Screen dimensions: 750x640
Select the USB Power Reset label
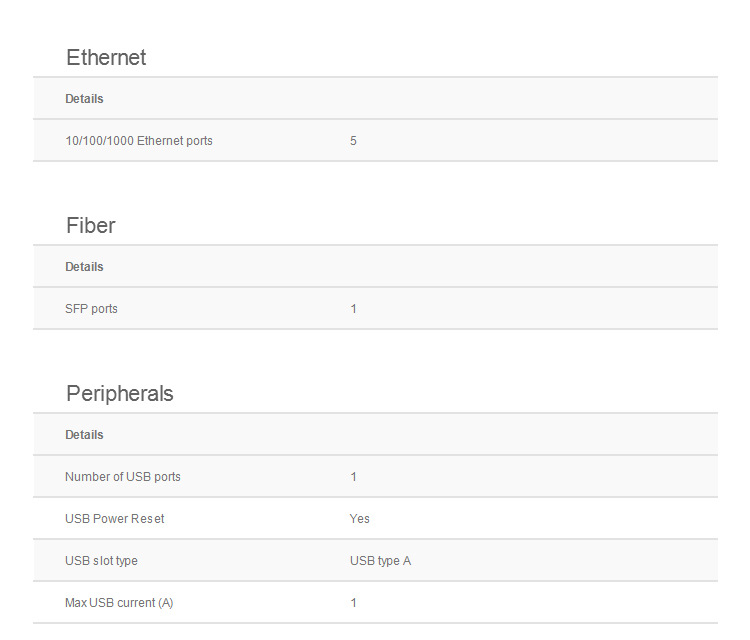[115, 519]
